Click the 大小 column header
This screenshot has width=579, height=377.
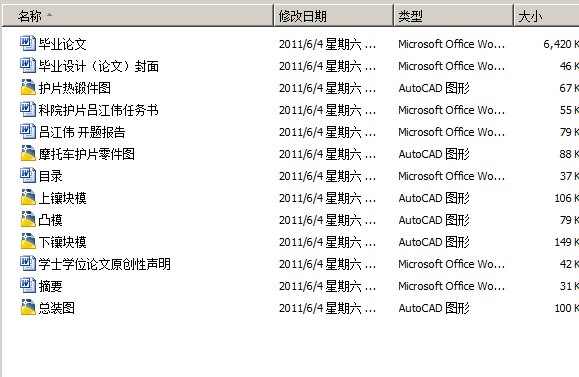tap(546, 16)
